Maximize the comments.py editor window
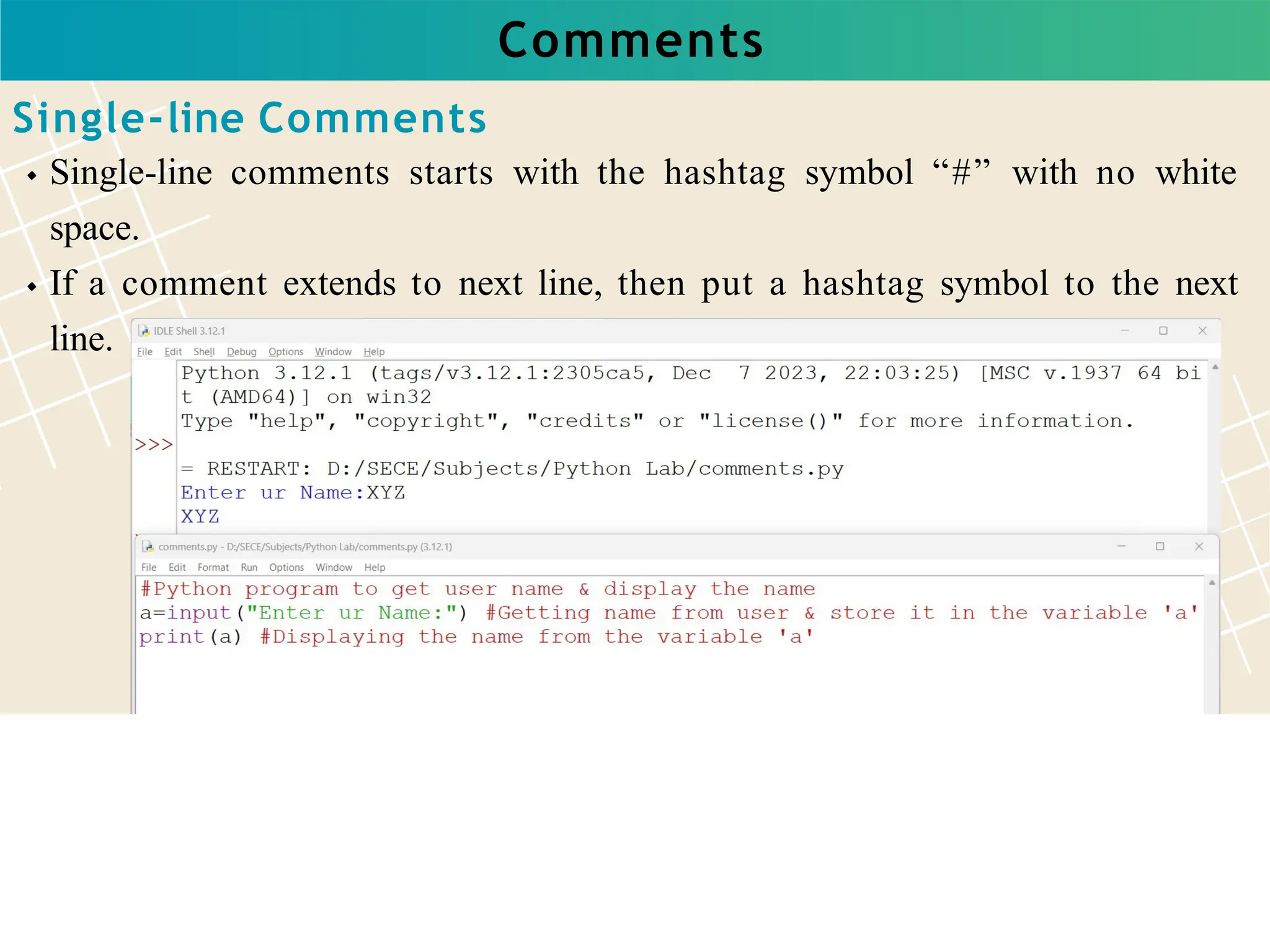The width and height of the screenshot is (1270, 952). click(1160, 547)
